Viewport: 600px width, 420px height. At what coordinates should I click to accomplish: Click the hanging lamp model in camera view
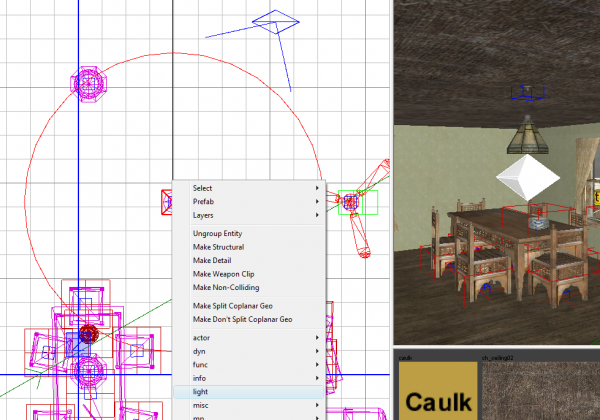coord(528,134)
